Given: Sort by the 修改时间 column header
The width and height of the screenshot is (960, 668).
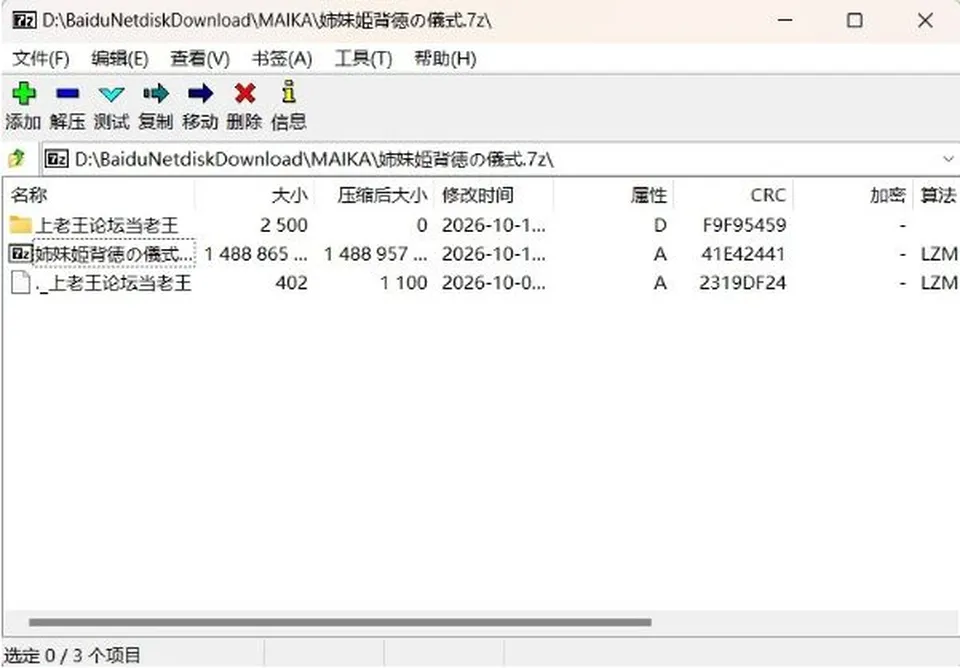Looking at the screenshot, I should pos(494,195).
